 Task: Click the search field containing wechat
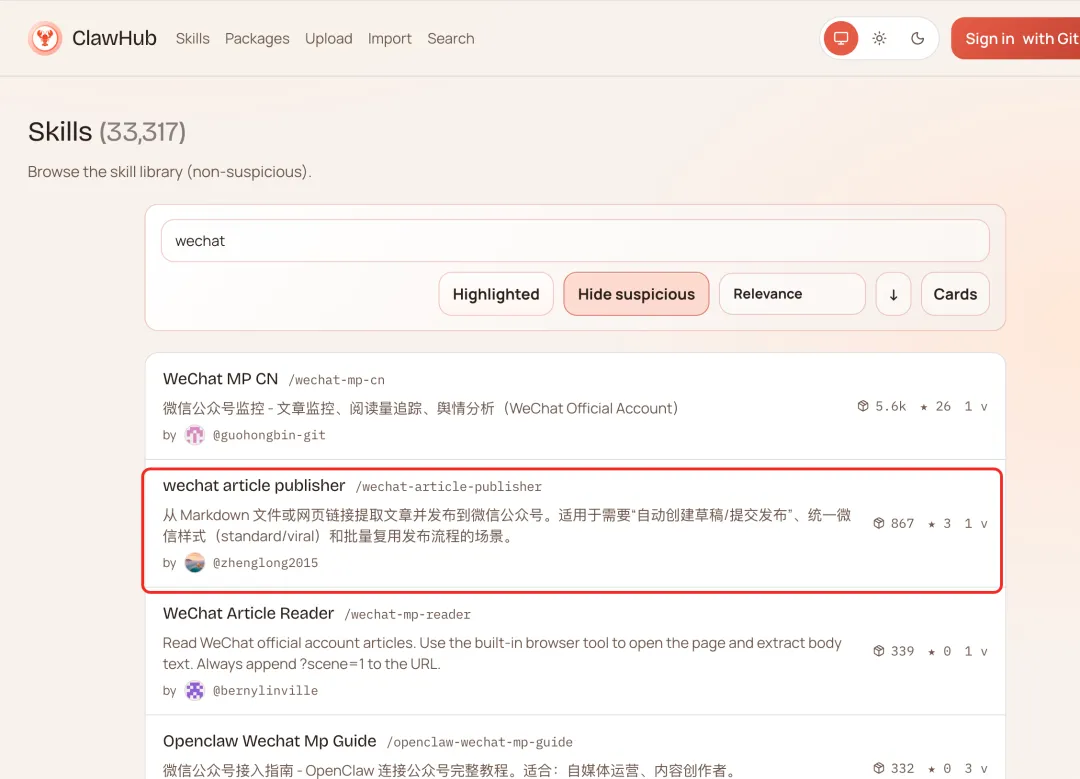coord(575,241)
